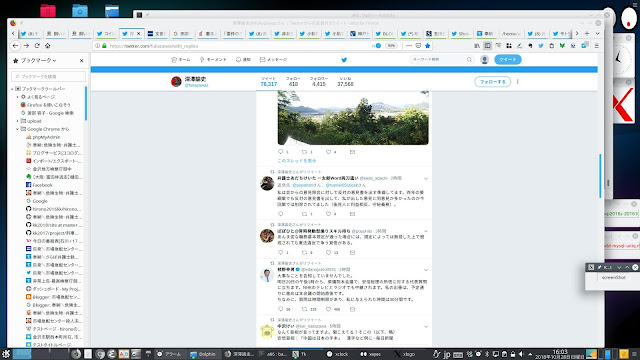
Task: Open the フォロワー 4,415 followers count
Action: pos(319,82)
